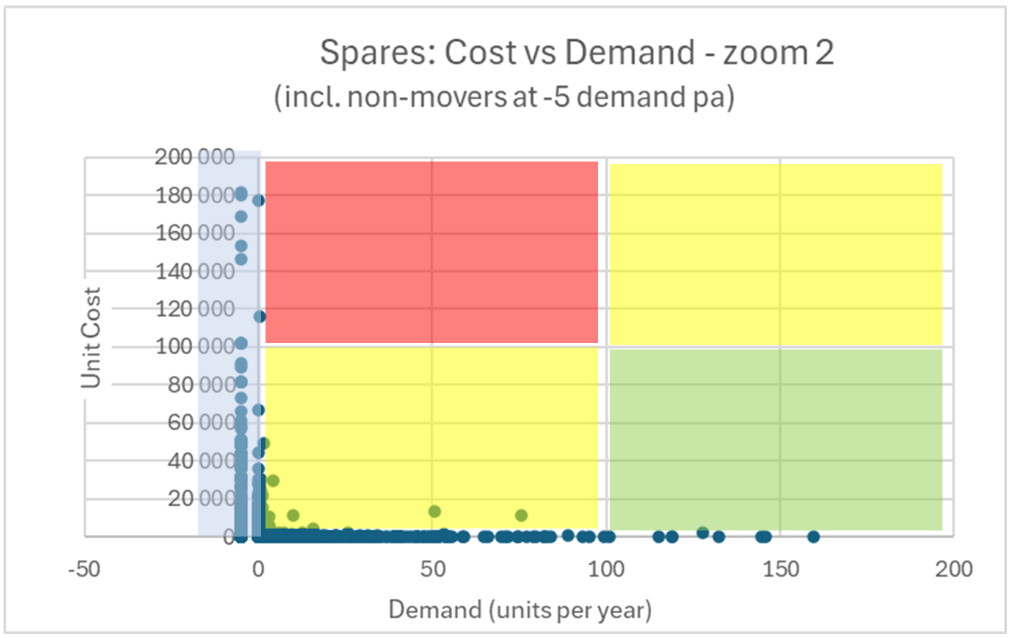The width and height of the screenshot is (1011, 638).
Task: Select the -50 tick label on horizontal axis
Action: click(84, 568)
